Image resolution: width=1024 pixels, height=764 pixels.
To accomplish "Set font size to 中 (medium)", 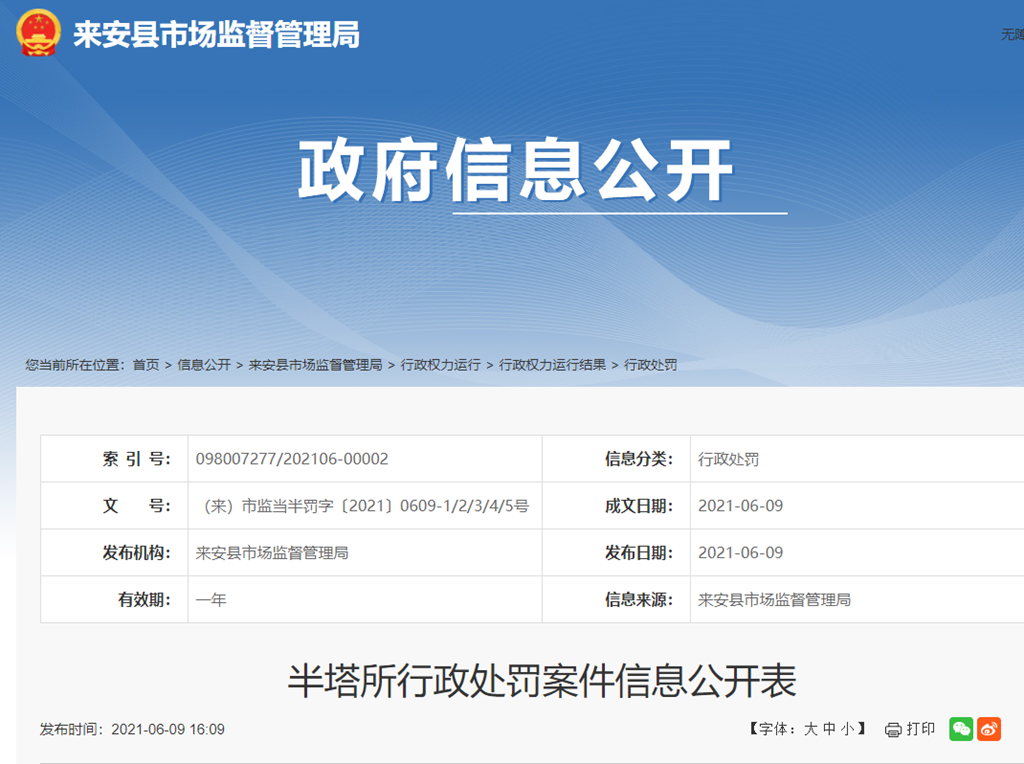I will (x=829, y=729).
